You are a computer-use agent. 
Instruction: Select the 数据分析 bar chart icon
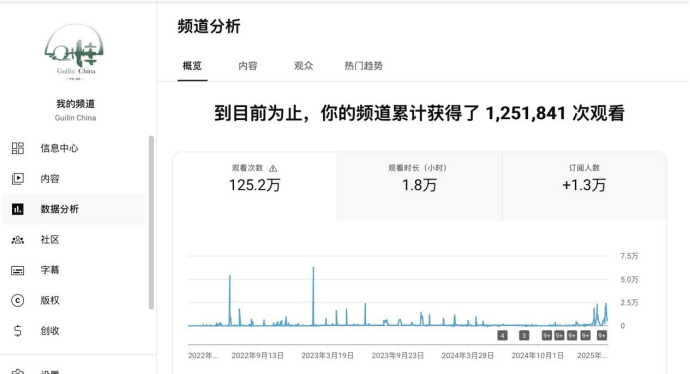click(18, 209)
